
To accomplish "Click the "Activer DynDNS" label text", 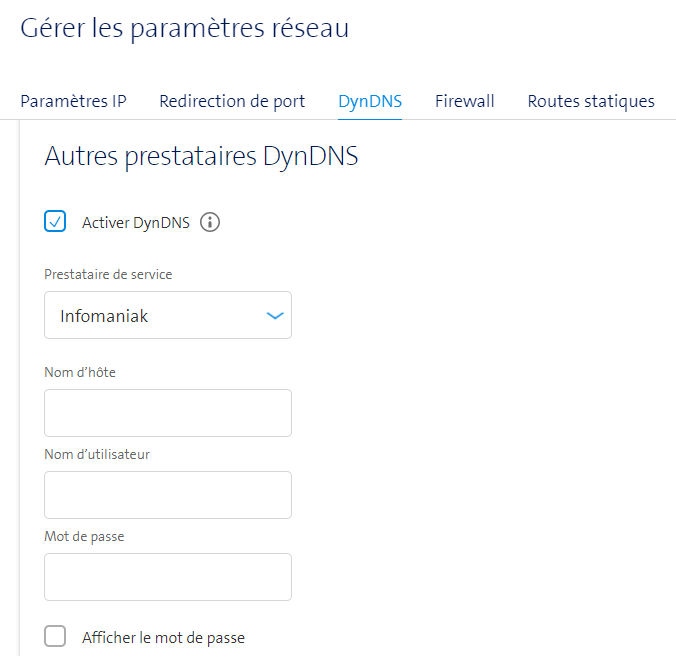I will [135, 223].
